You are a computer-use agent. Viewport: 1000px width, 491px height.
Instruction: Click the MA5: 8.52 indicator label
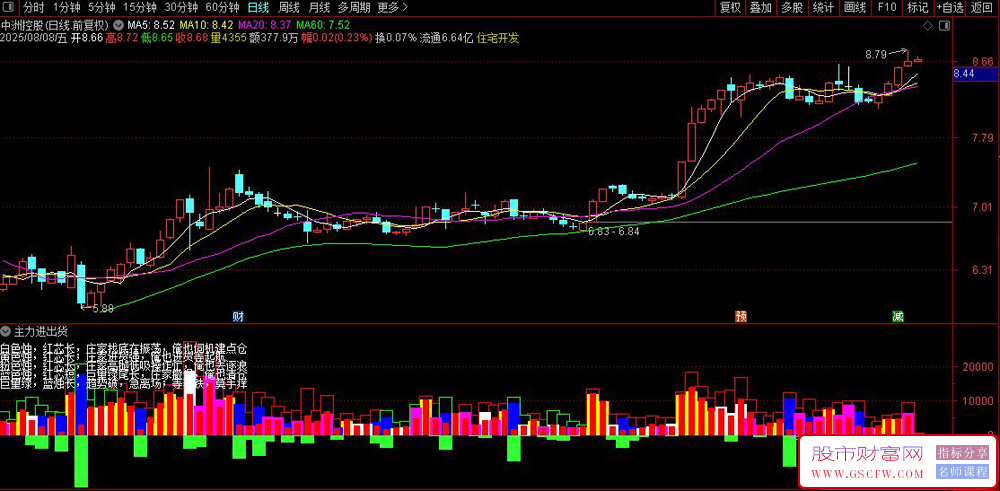coord(151,26)
